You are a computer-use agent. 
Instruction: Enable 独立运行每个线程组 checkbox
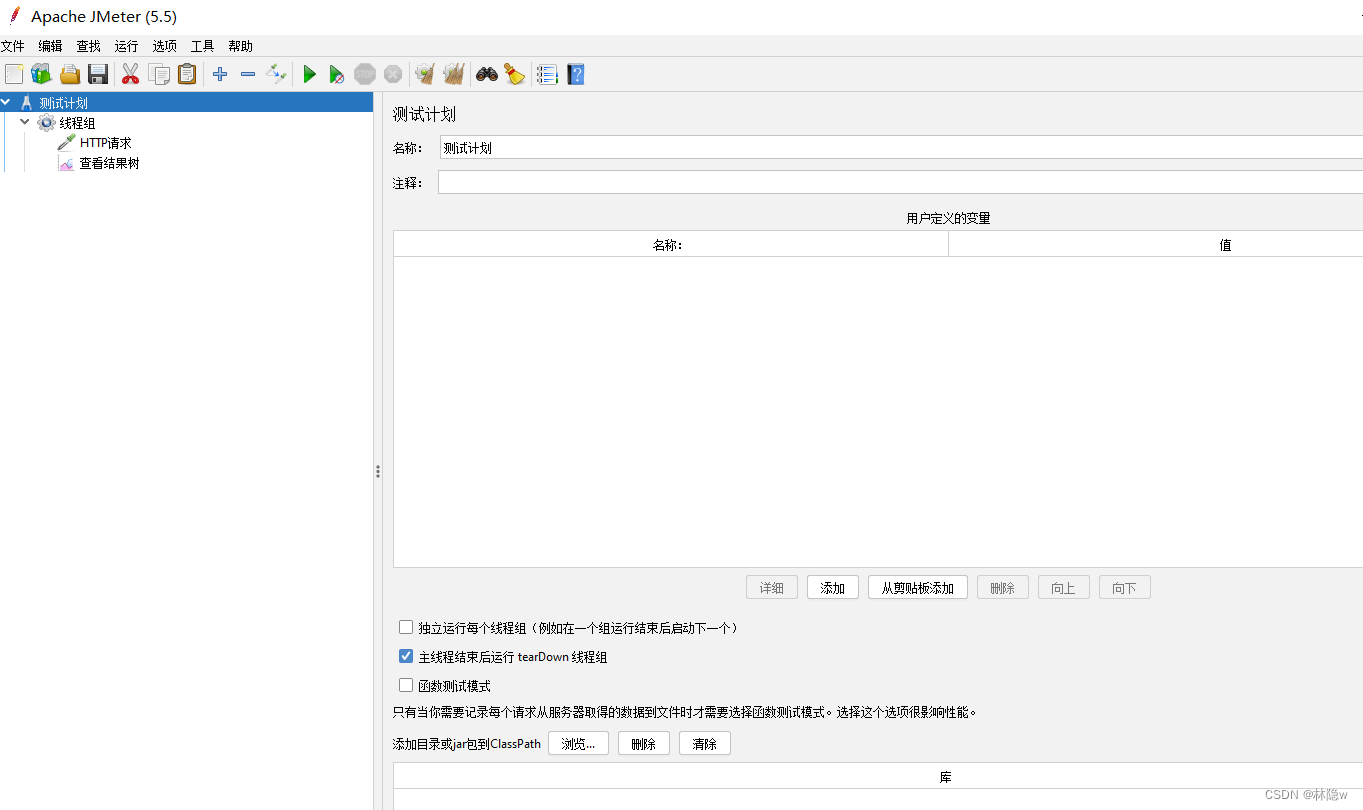tap(406, 627)
